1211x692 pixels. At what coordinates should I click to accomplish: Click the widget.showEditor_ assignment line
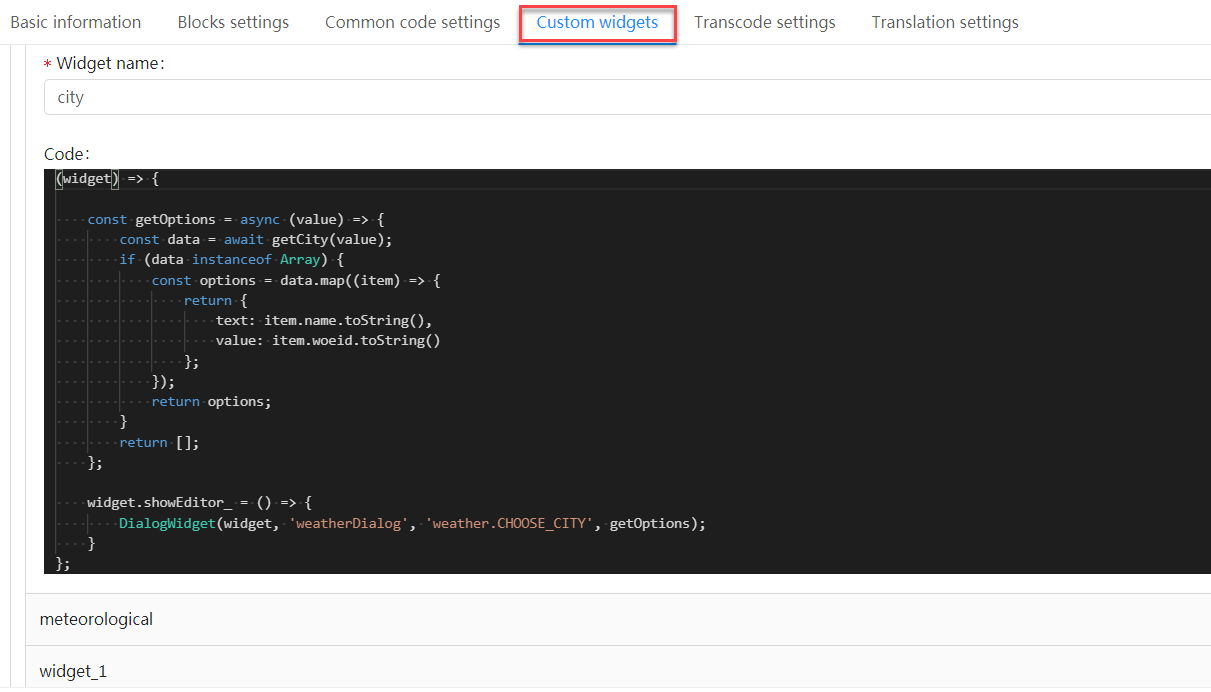click(200, 503)
